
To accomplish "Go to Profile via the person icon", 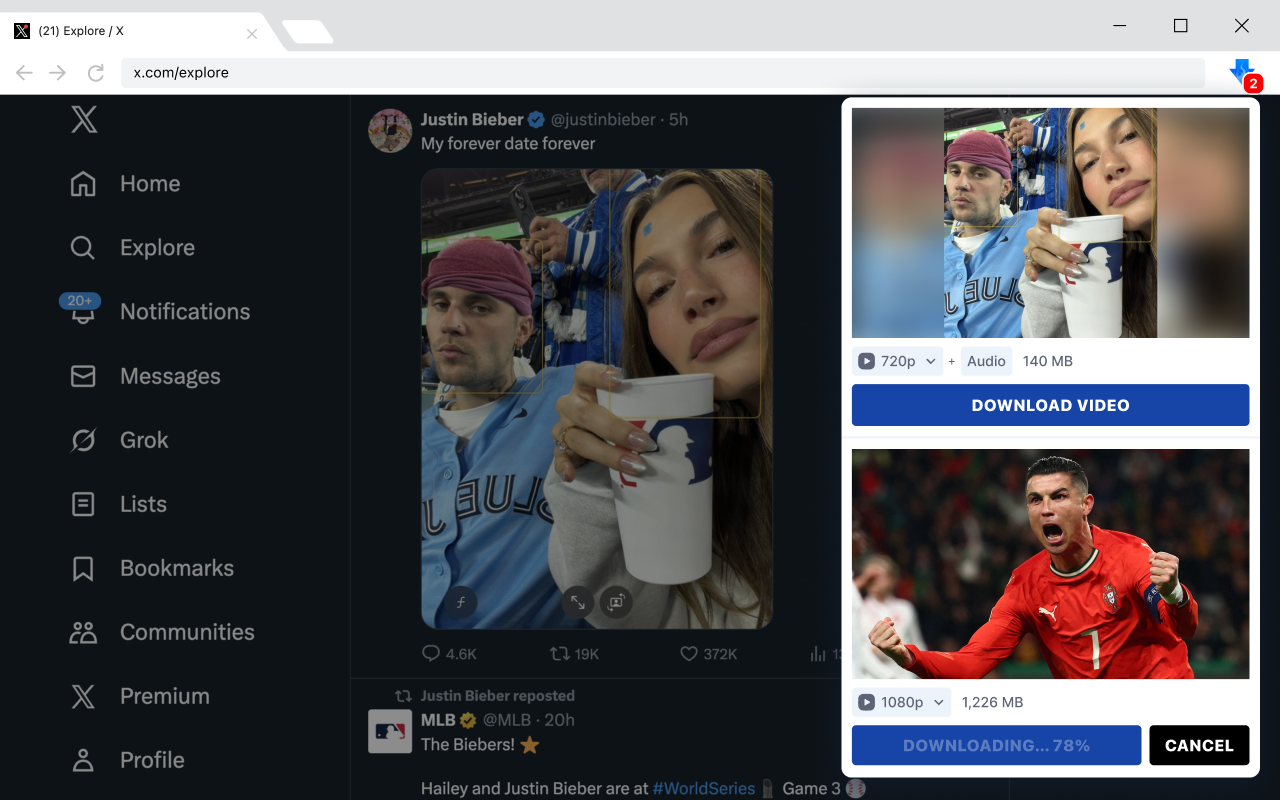I will pyautogui.click(x=83, y=760).
